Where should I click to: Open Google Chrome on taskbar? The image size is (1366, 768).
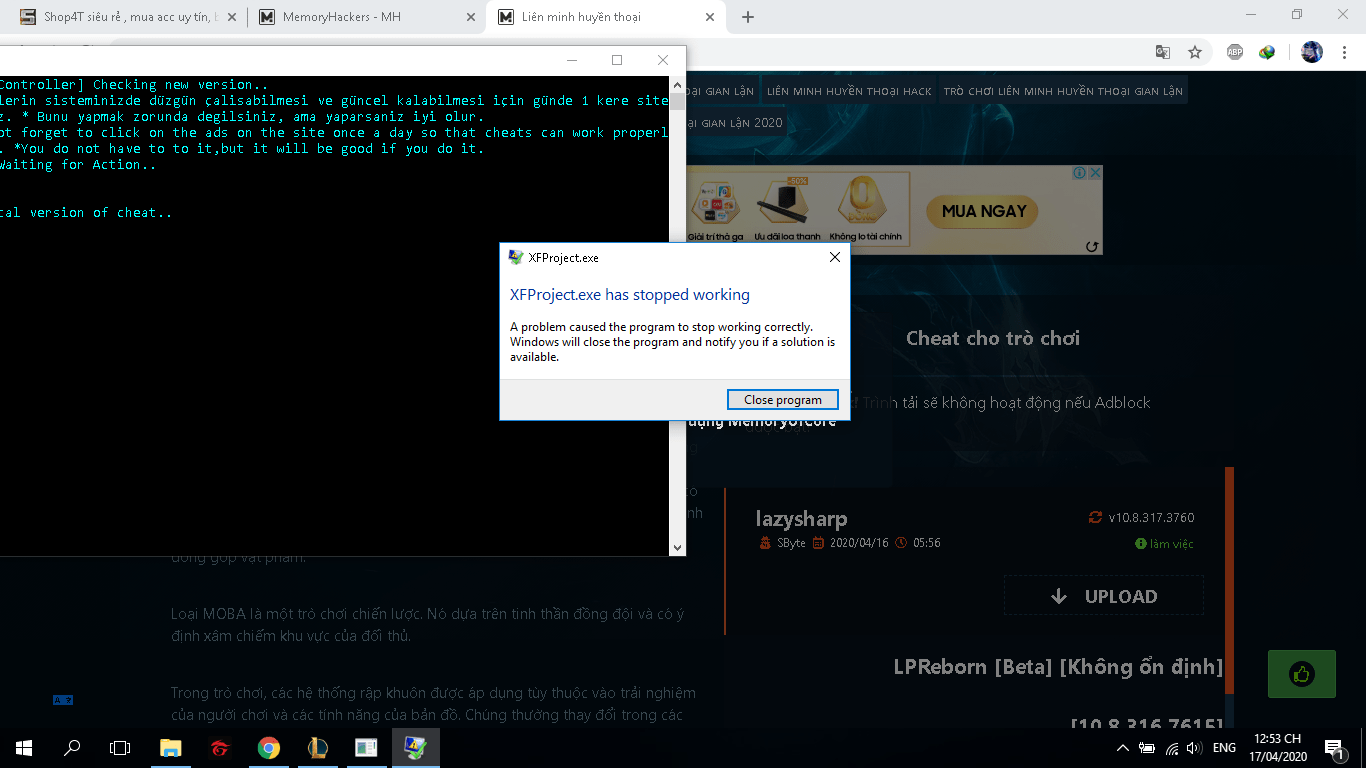click(268, 748)
